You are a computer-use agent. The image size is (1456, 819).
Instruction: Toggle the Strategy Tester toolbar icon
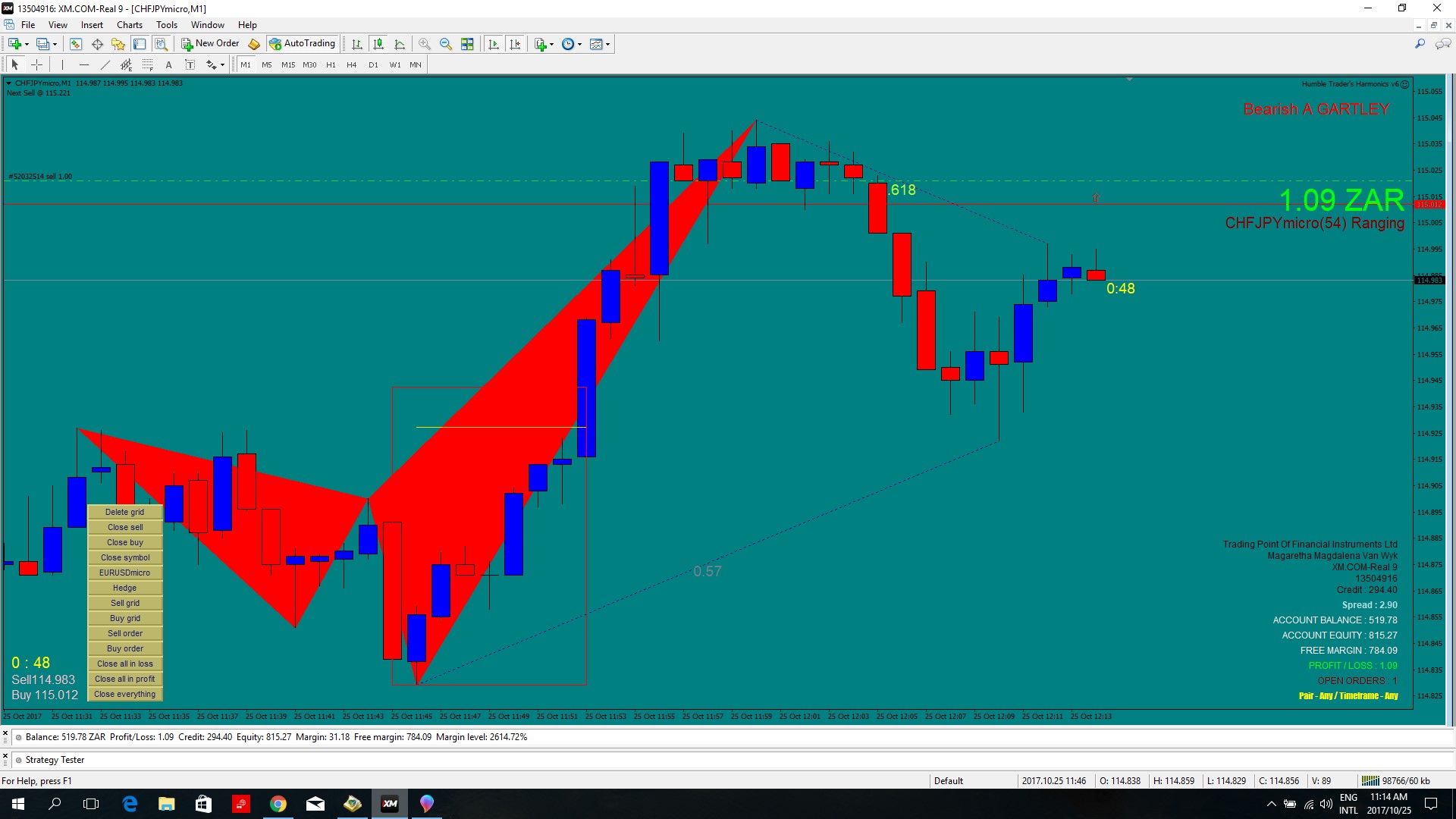pos(161,44)
